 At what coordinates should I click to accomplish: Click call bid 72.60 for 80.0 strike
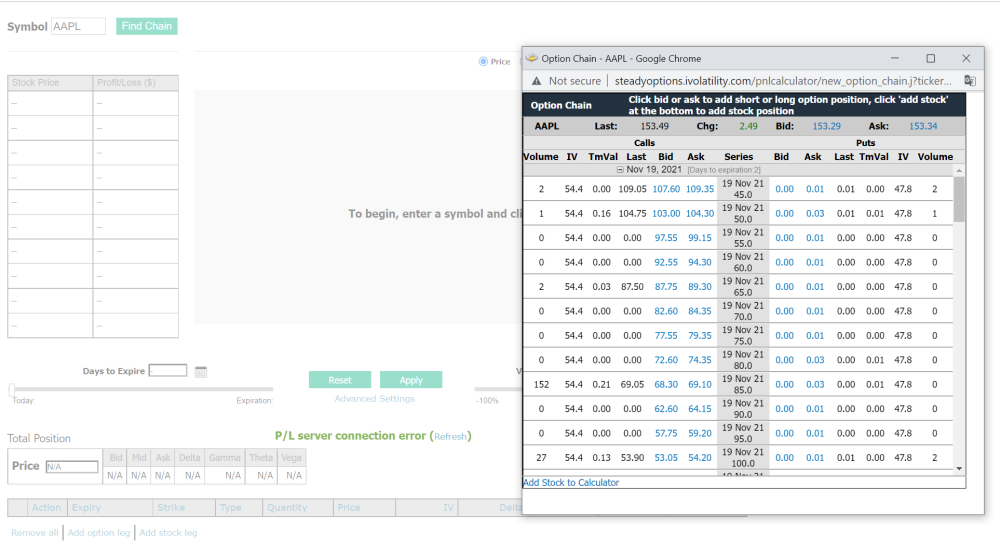(x=666, y=360)
